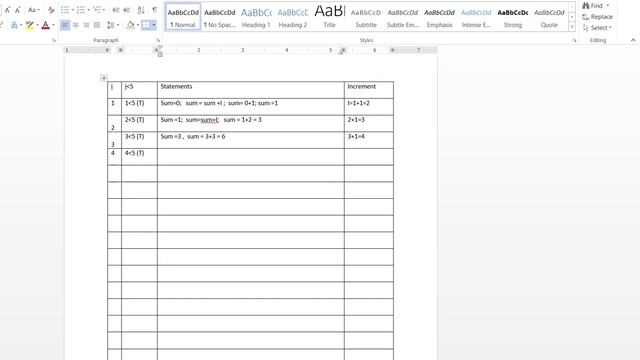Click Find in the Editing group

coord(596,6)
